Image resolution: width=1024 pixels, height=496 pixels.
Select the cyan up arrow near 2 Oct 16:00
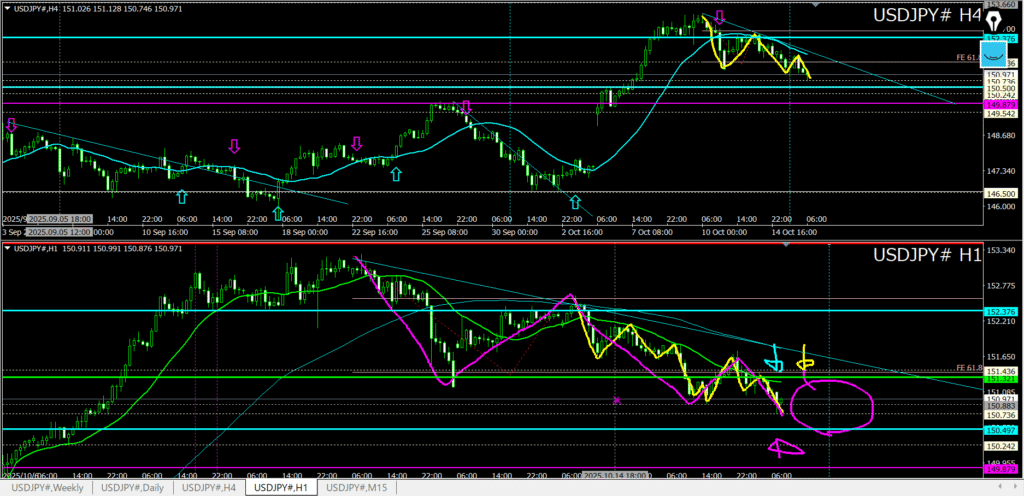tap(575, 201)
